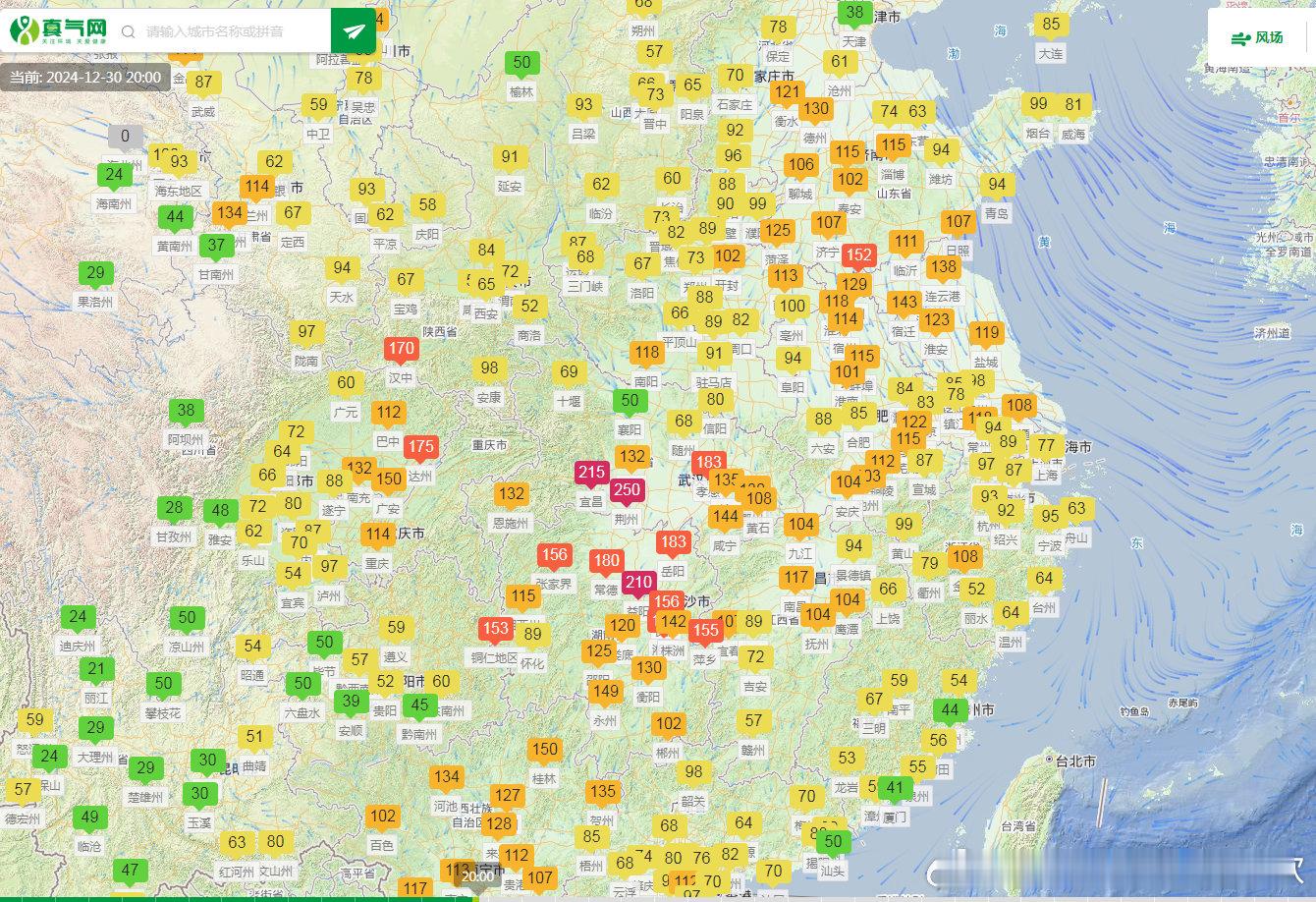Click the 64 marker at 温州
Viewport: 1316px width, 902px height.
(1011, 613)
